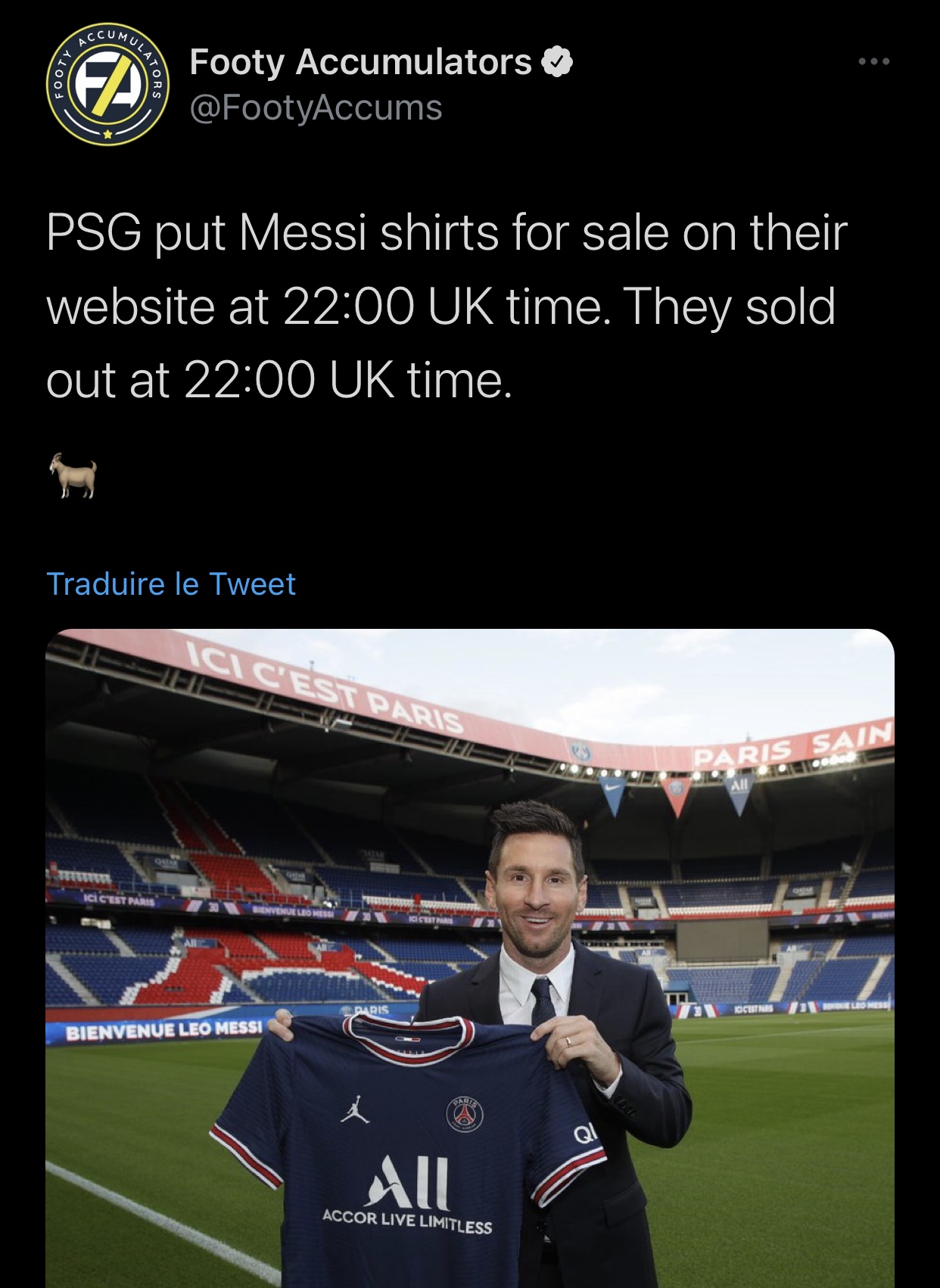940x1288 pixels.
Task: Tap the white collar stripe of the shirt
Action: point(407,1031)
